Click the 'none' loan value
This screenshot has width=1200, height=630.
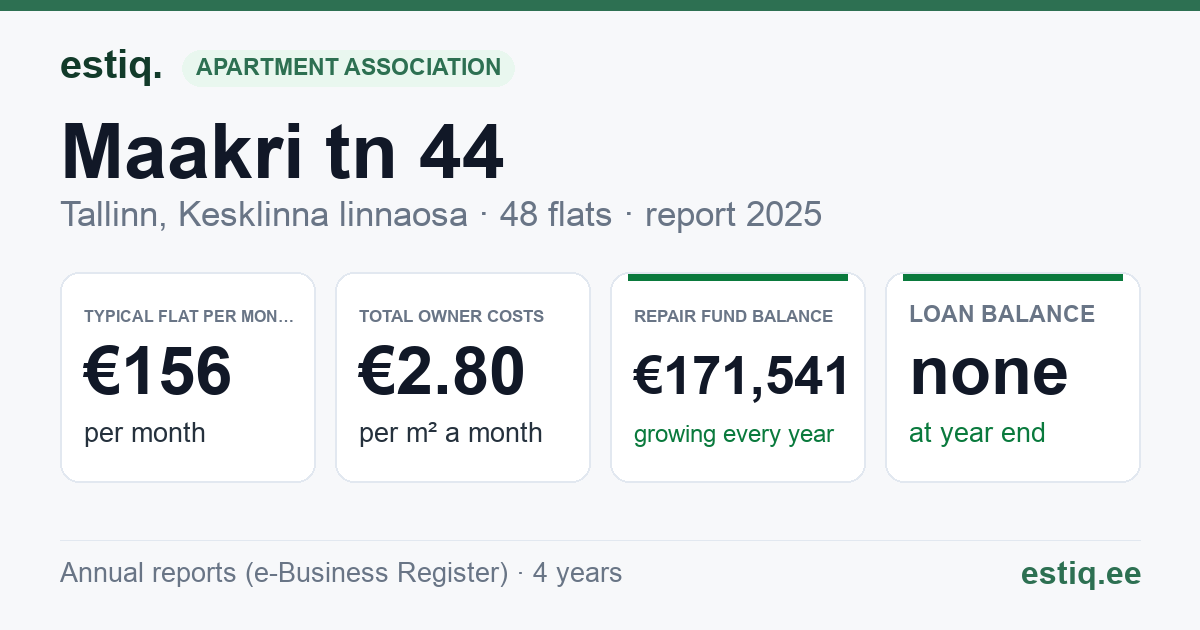click(x=989, y=371)
